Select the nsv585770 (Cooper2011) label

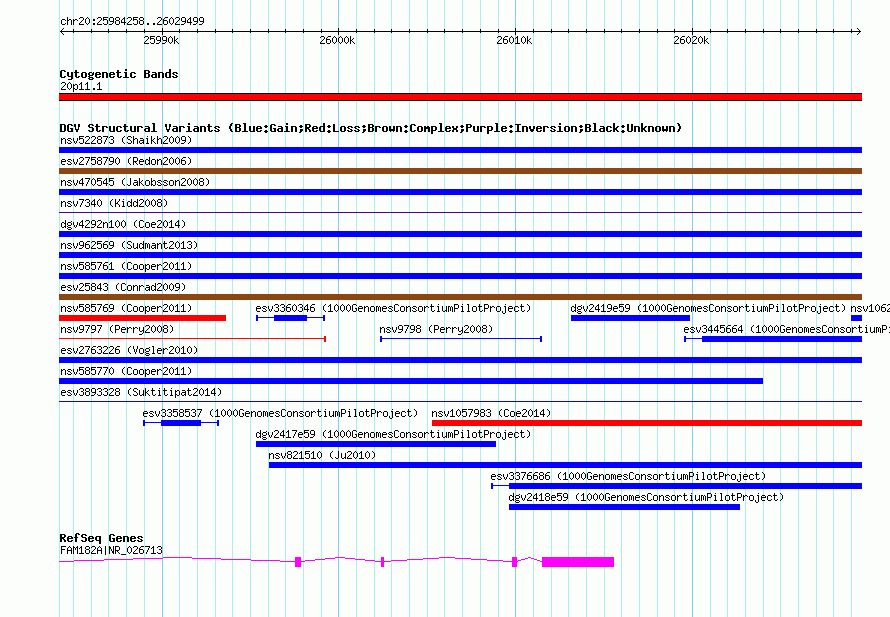point(126,371)
